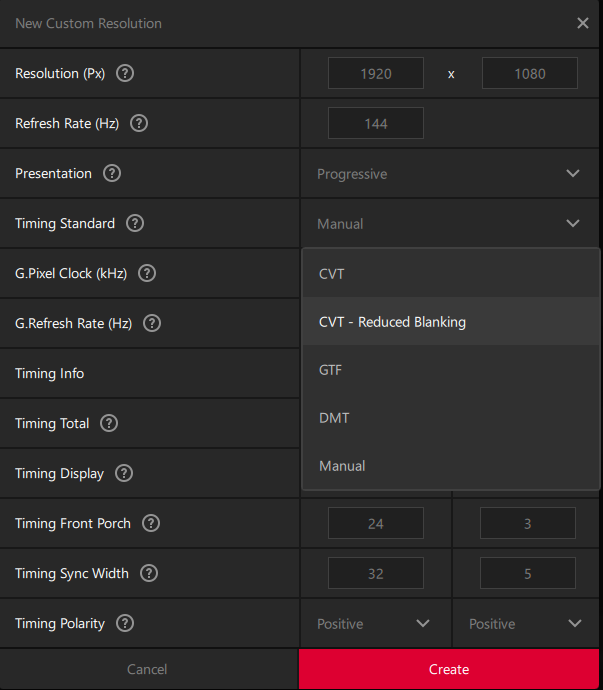Open the Presentation help tooltip icon
This screenshot has width=603, height=690.
coord(112,173)
